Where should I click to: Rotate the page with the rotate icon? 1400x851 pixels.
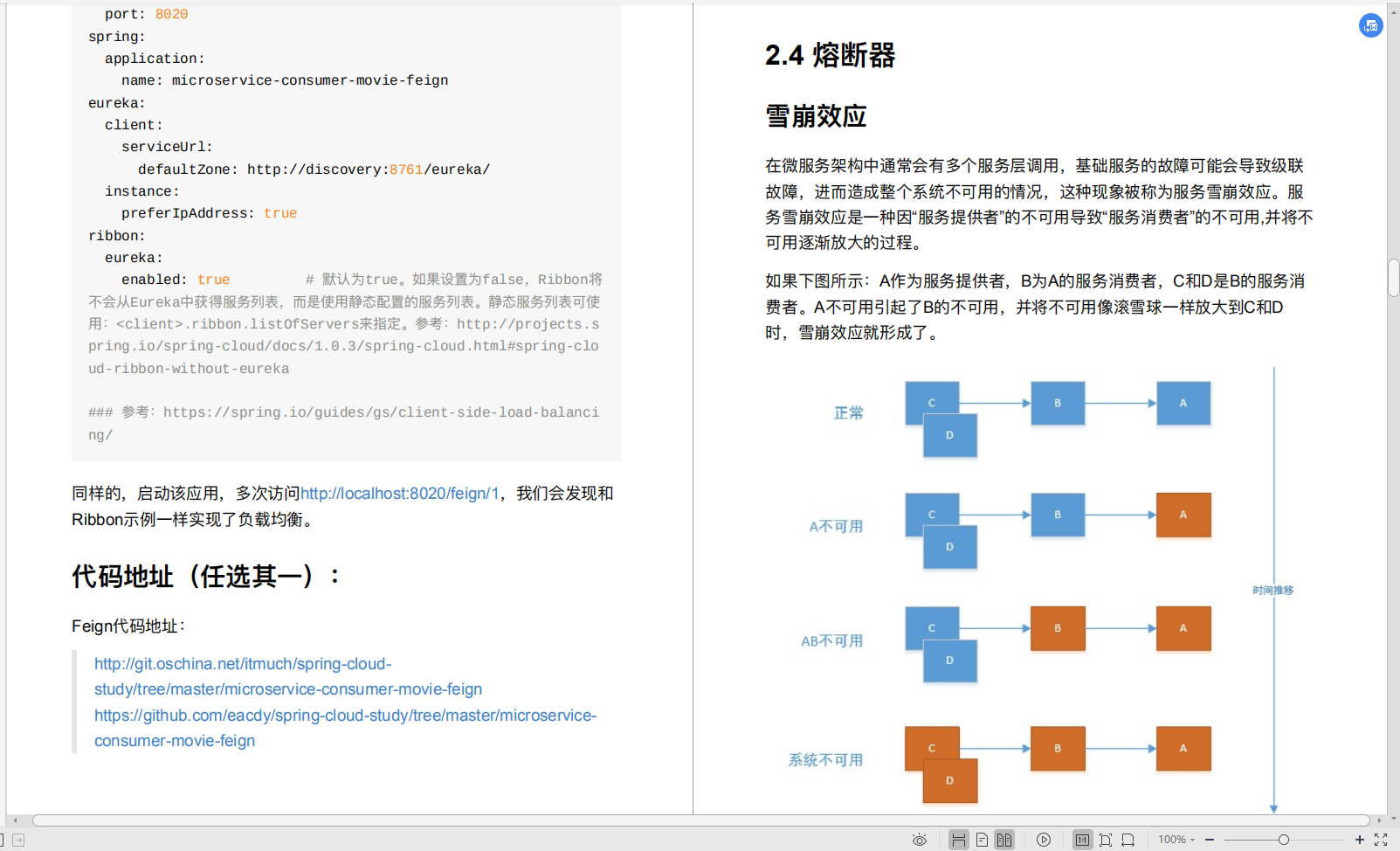[1128, 840]
